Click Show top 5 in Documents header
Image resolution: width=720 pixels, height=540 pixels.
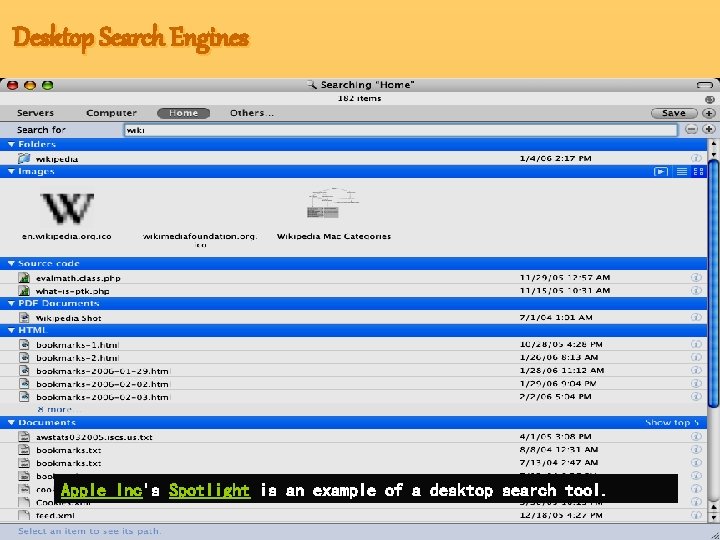tap(672, 422)
